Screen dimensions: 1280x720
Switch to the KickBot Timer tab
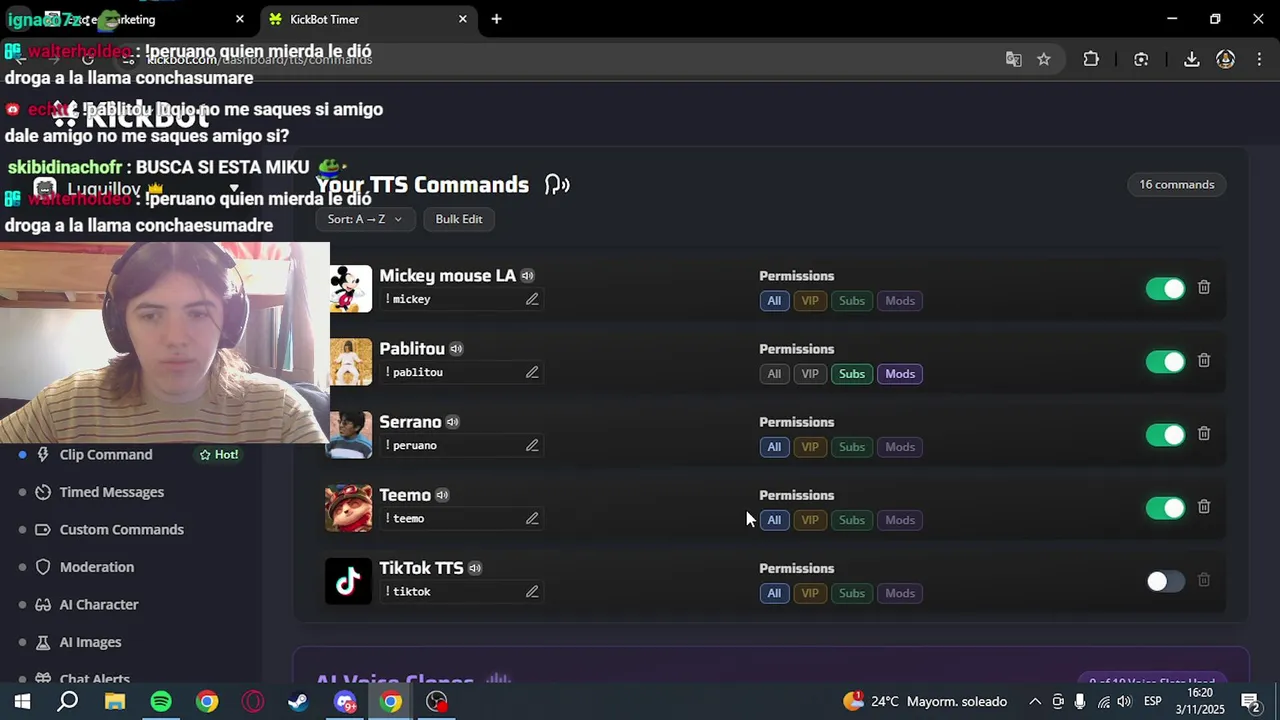click(367, 19)
